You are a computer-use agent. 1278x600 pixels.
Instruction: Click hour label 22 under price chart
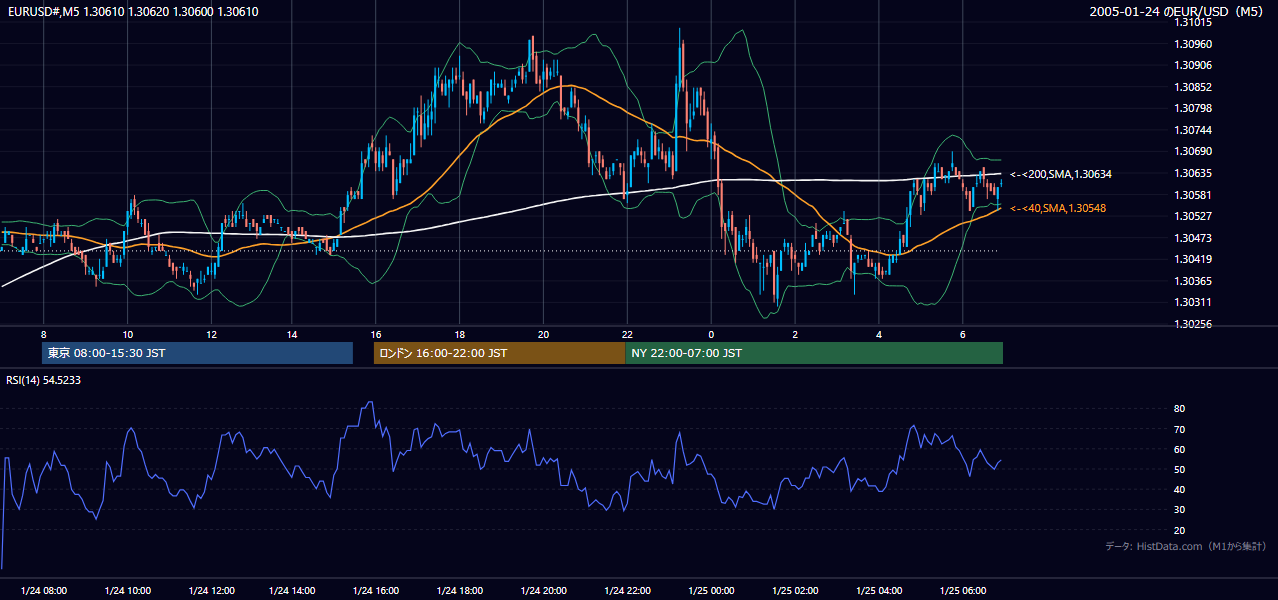click(627, 334)
